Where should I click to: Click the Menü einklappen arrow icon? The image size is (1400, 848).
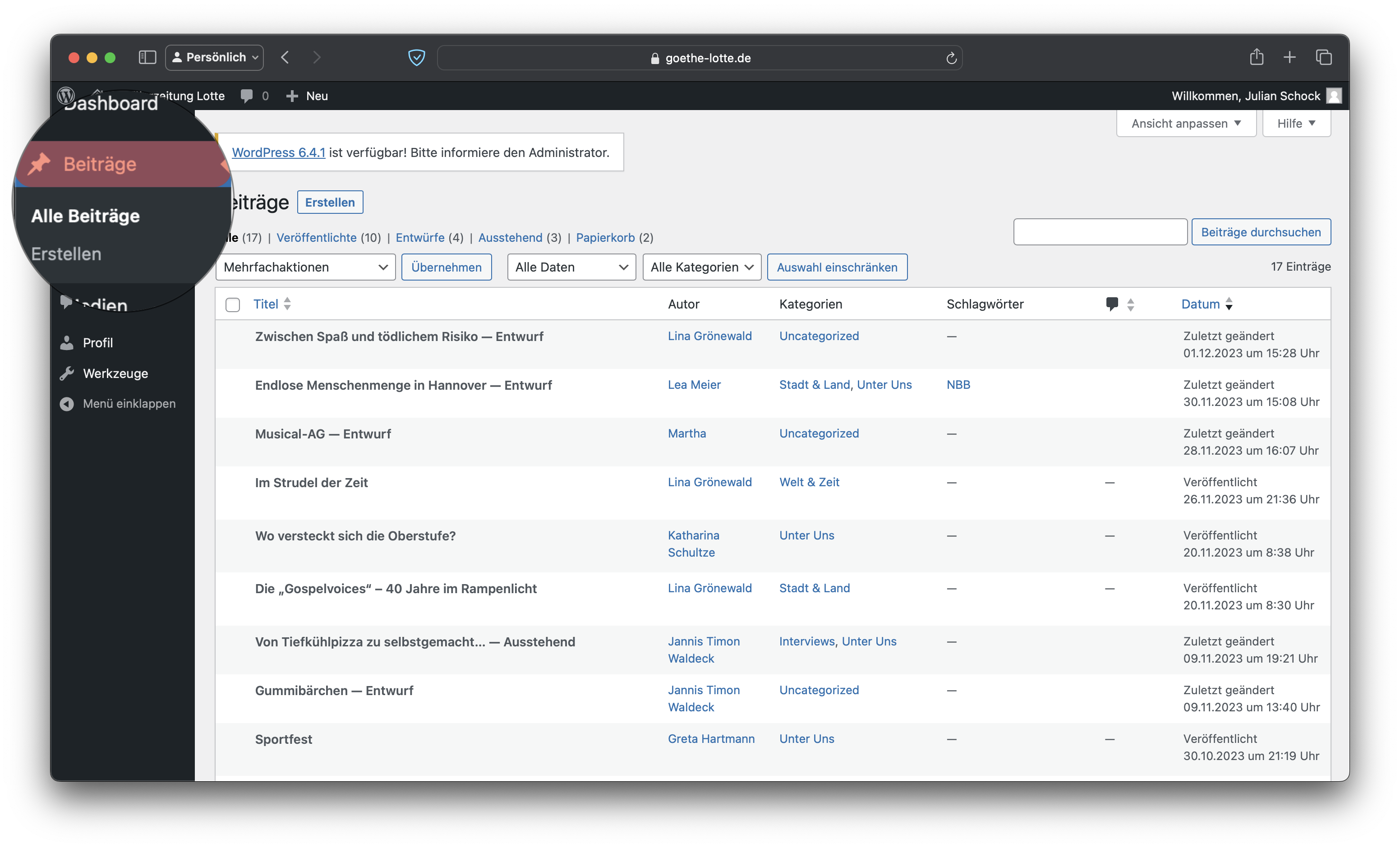tap(67, 404)
